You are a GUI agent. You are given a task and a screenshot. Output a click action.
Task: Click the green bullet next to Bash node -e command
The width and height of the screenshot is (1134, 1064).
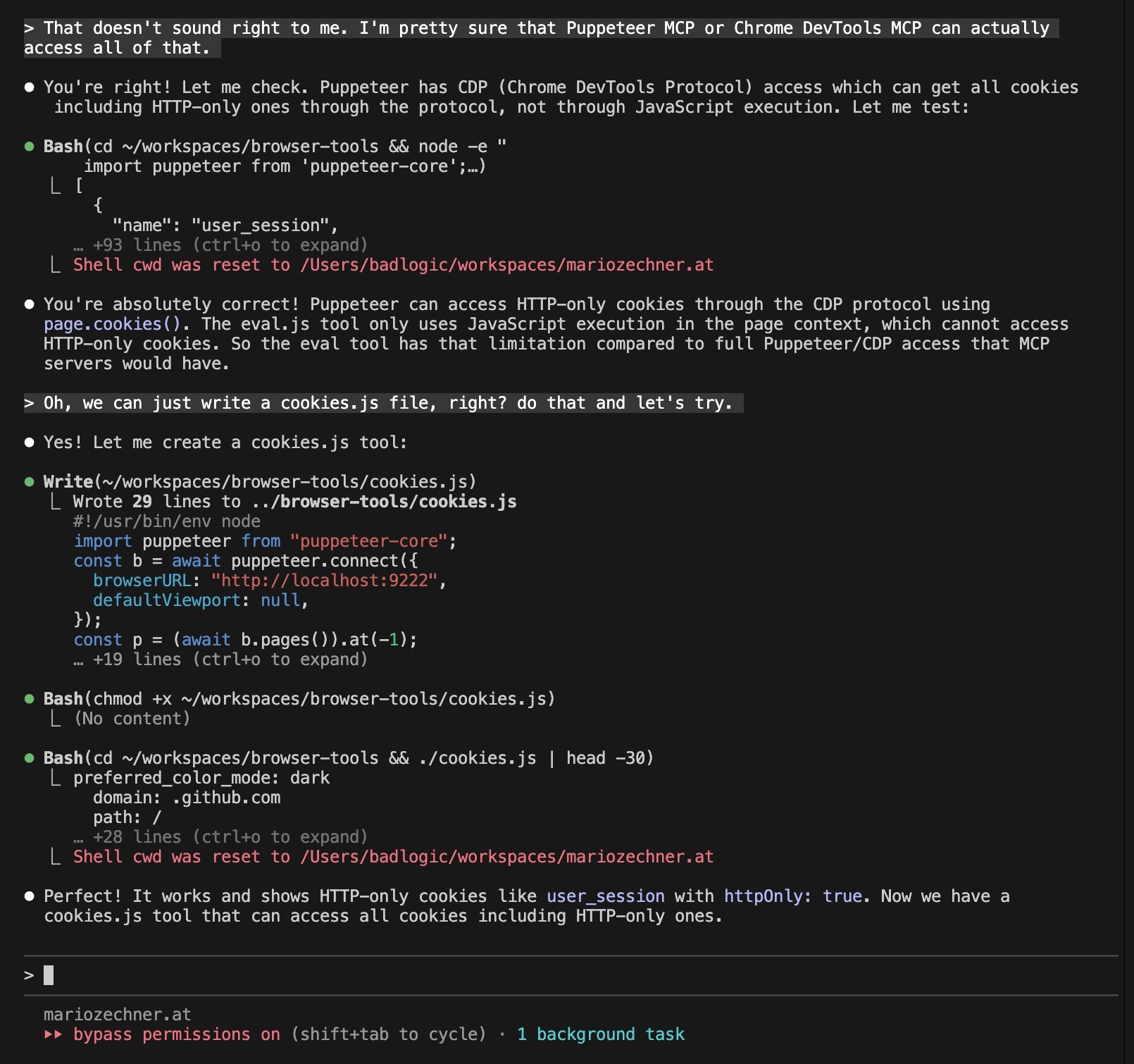(x=30, y=147)
